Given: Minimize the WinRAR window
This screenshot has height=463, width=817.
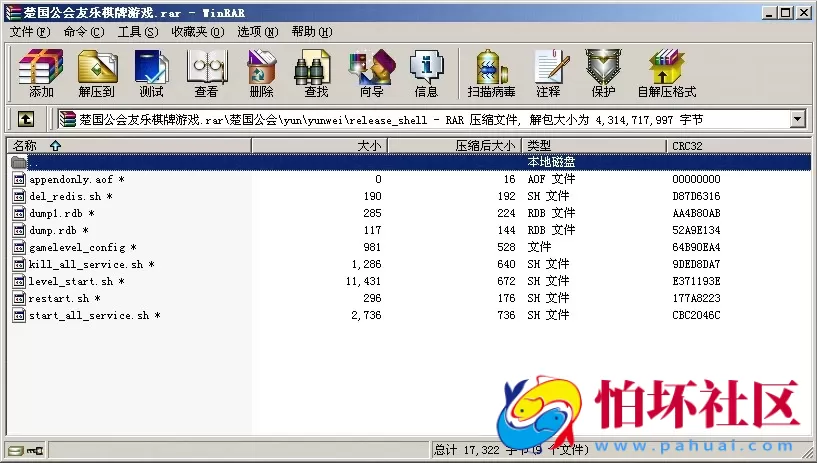Looking at the screenshot, I should click(769, 12).
